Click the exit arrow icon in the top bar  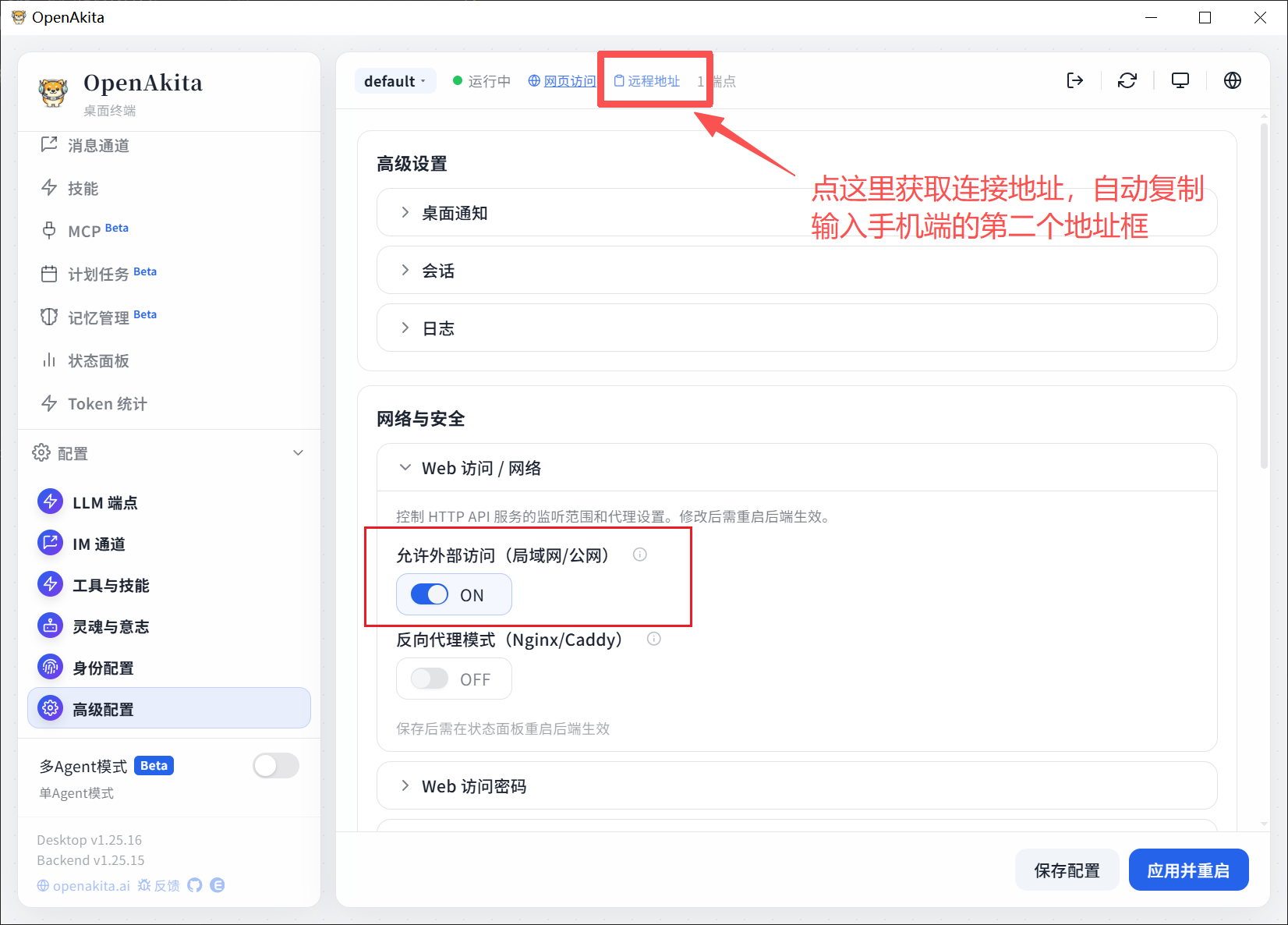pyautogui.click(x=1075, y=80)
